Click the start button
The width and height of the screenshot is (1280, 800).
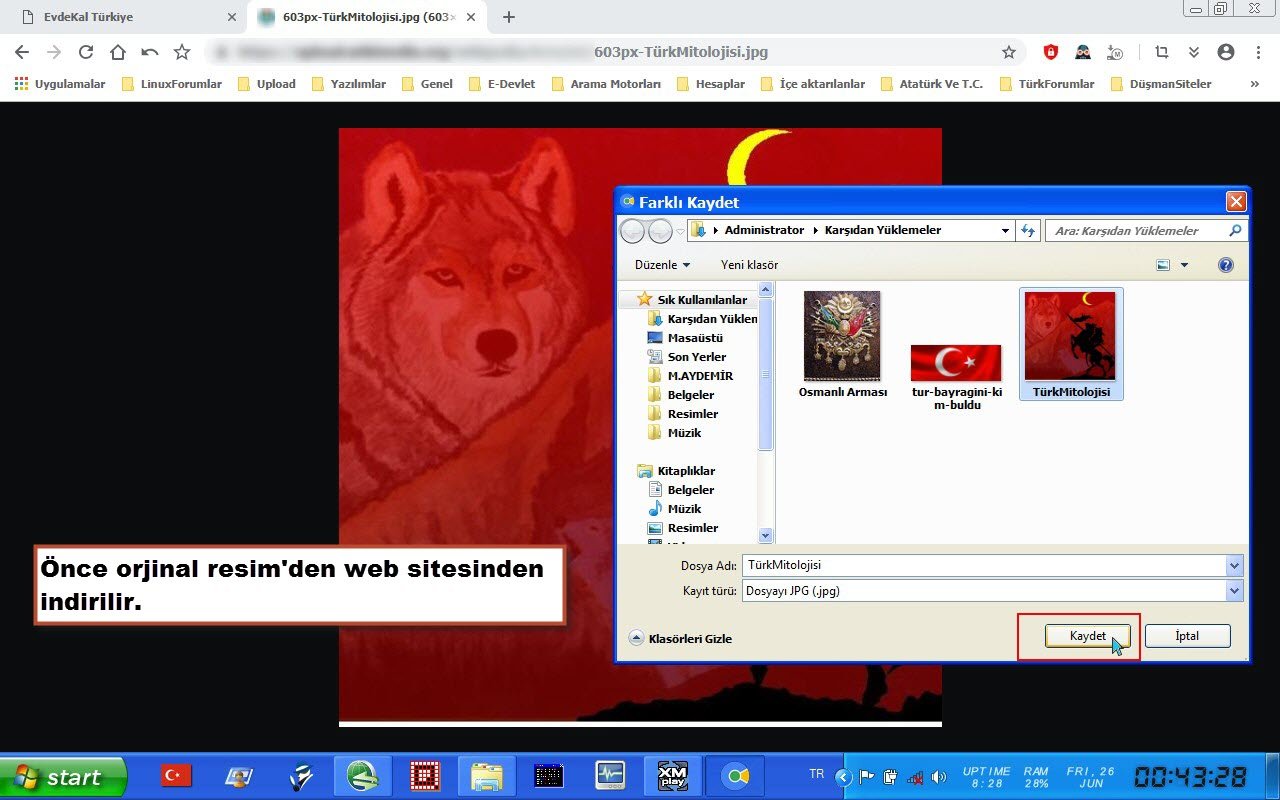(63, 777)
